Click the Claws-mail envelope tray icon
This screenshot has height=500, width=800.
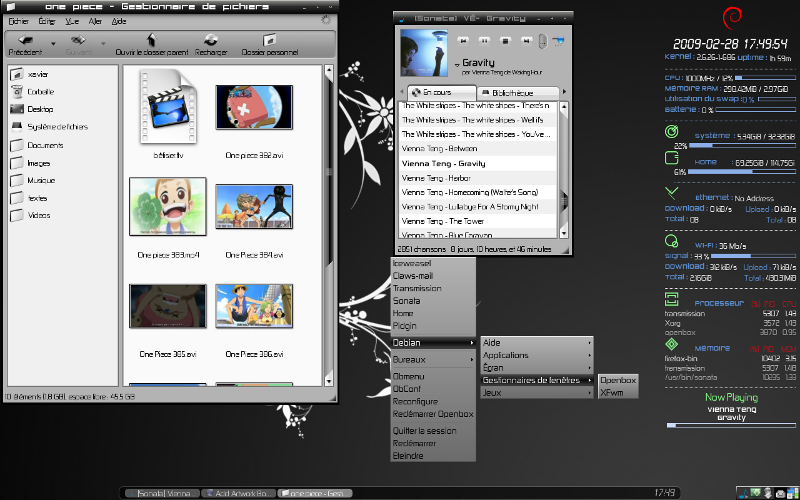780,493
